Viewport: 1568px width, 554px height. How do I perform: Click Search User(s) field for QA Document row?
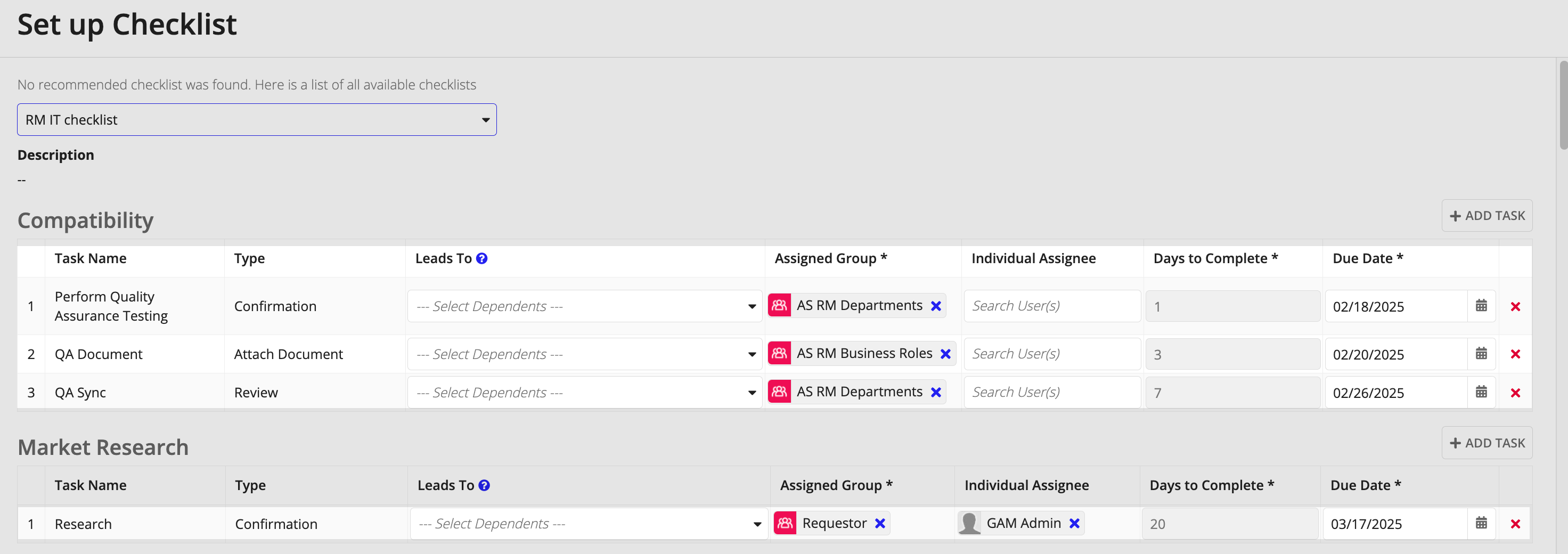click(x=1052, y=354)
